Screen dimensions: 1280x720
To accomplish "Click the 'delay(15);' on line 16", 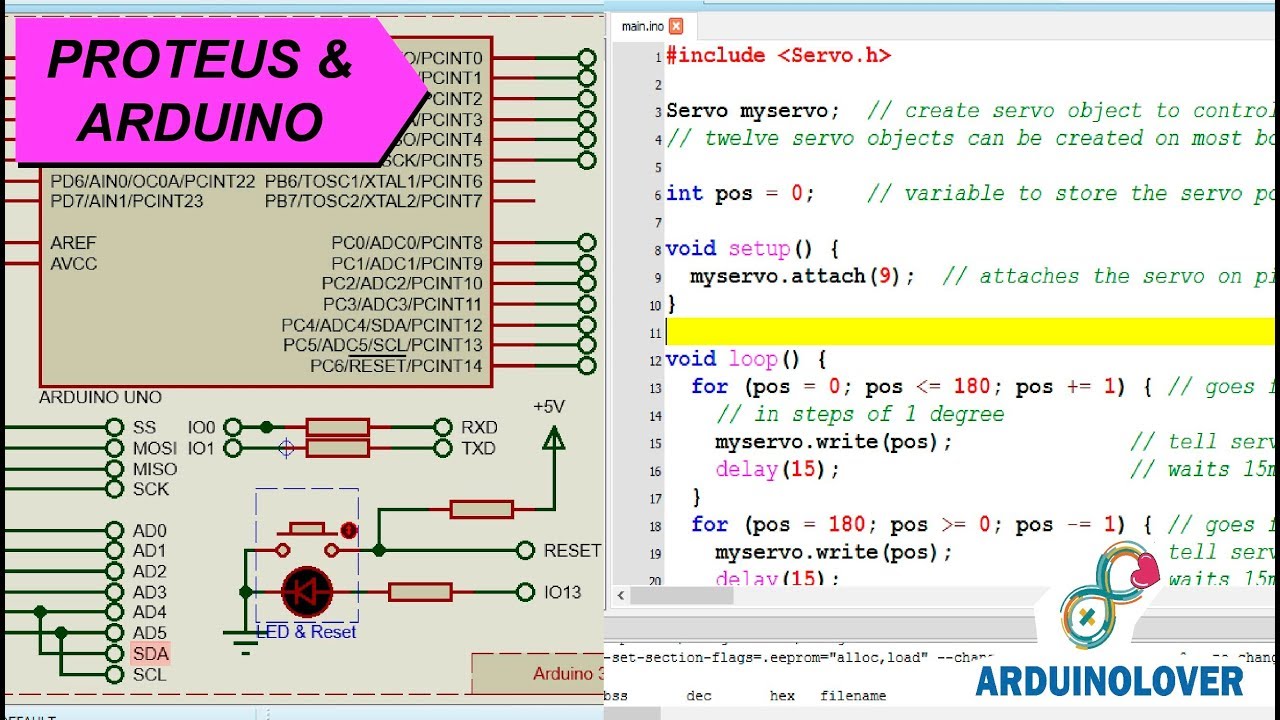I will [x=777, y=469].
